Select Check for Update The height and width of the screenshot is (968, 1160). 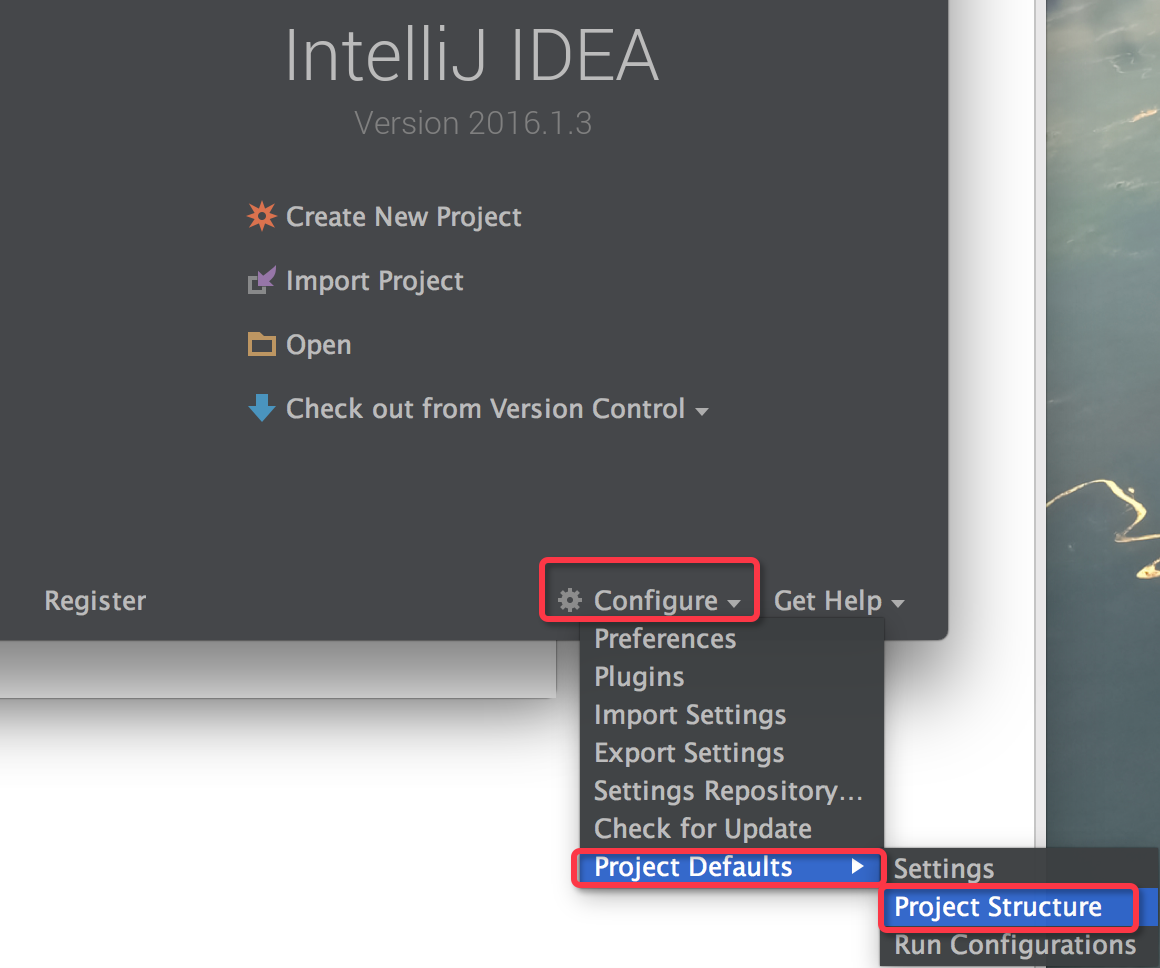[702, 828]
